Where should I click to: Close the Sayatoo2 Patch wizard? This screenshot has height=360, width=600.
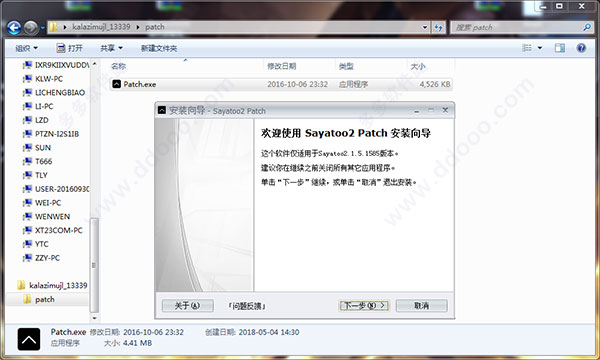(445, 110)
